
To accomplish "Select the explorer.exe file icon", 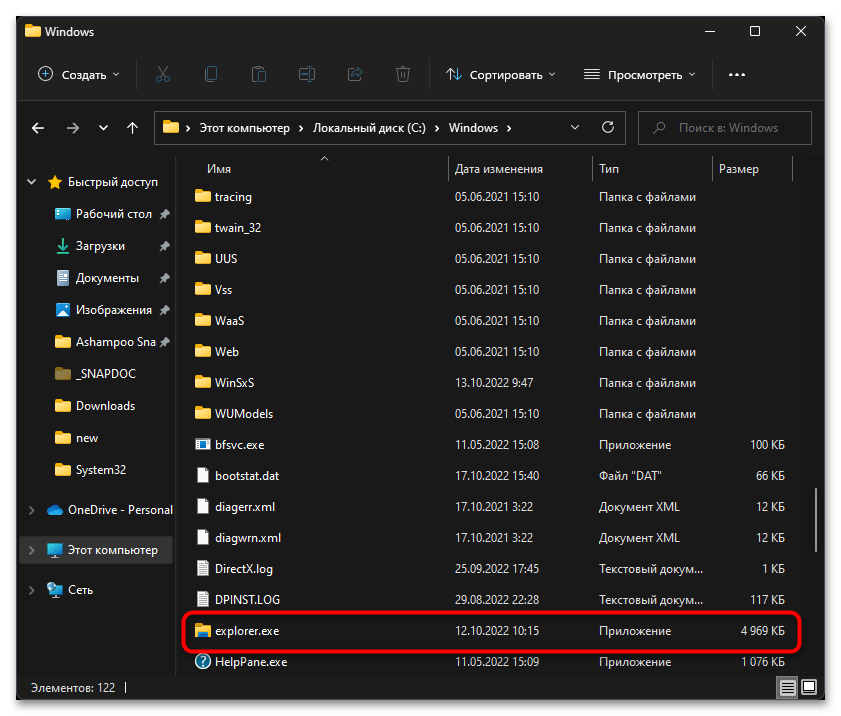I will point(203,631).
